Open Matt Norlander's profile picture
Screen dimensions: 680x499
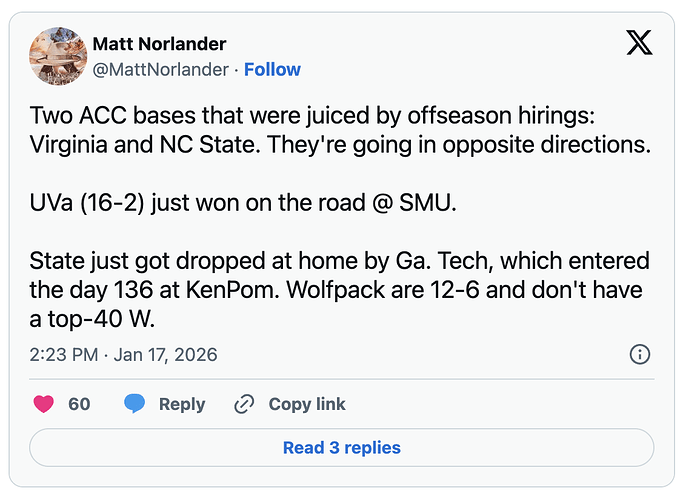click(57, 56)
